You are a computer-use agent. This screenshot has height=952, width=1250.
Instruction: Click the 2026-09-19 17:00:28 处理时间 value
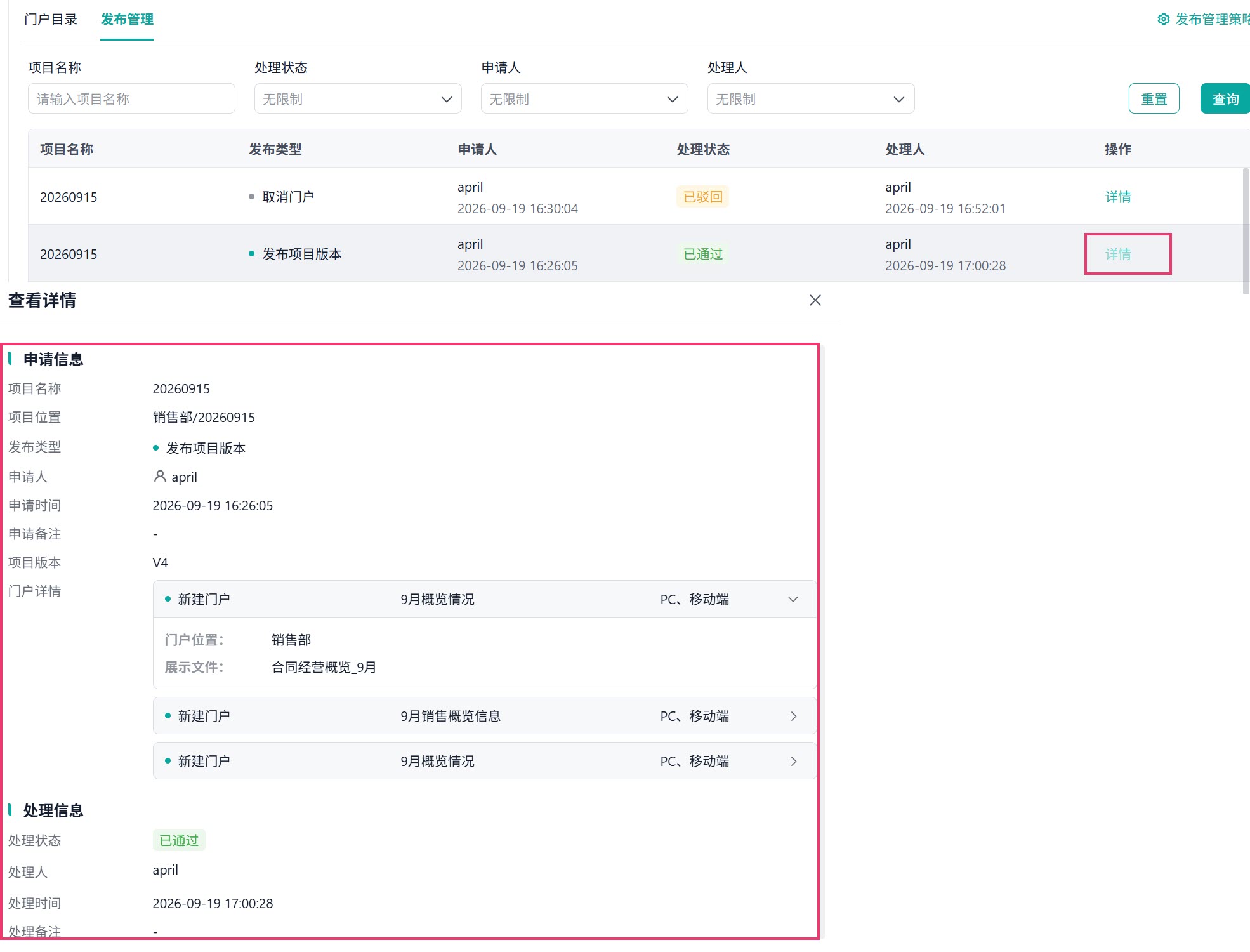[213, 903]
